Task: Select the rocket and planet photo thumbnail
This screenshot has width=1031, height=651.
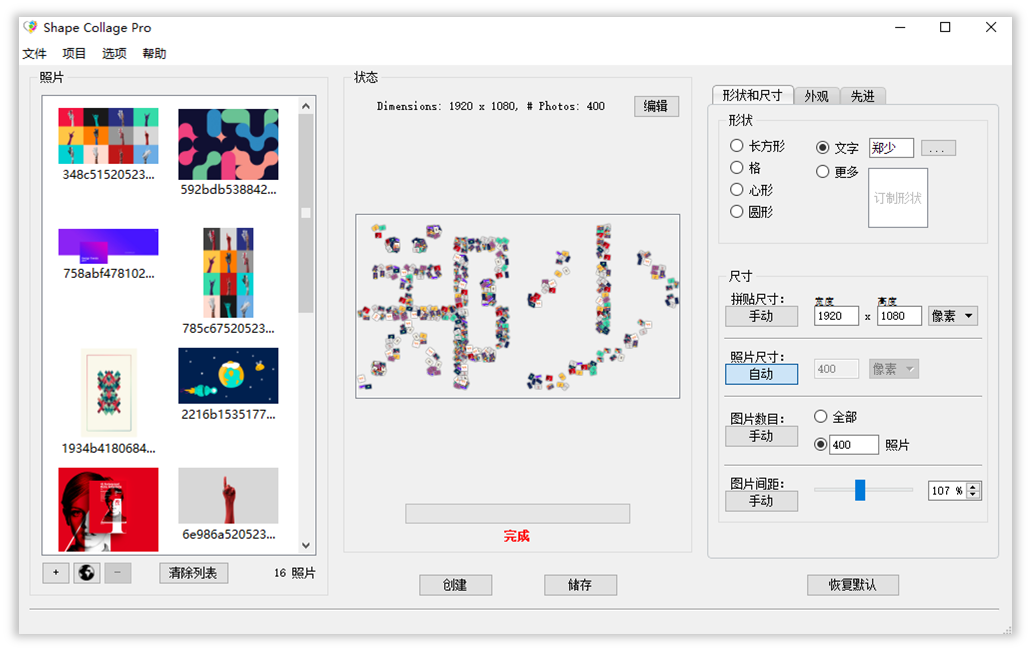Action: coord(228,376)
